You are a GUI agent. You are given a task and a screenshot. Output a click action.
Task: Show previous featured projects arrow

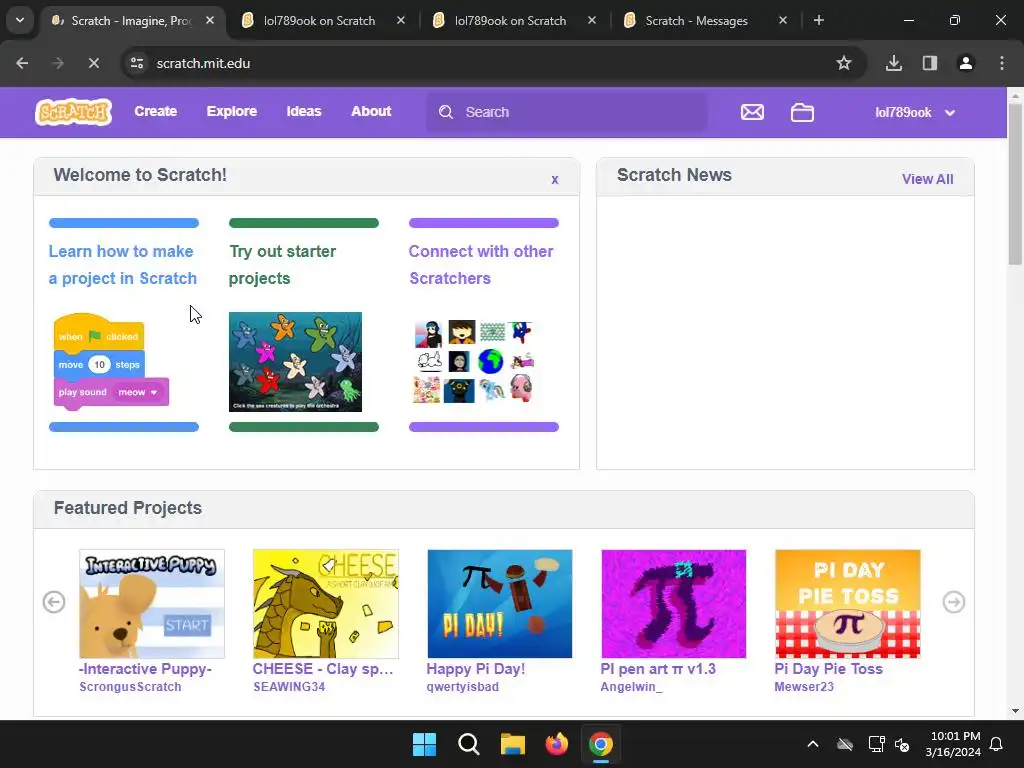(54, 602)
